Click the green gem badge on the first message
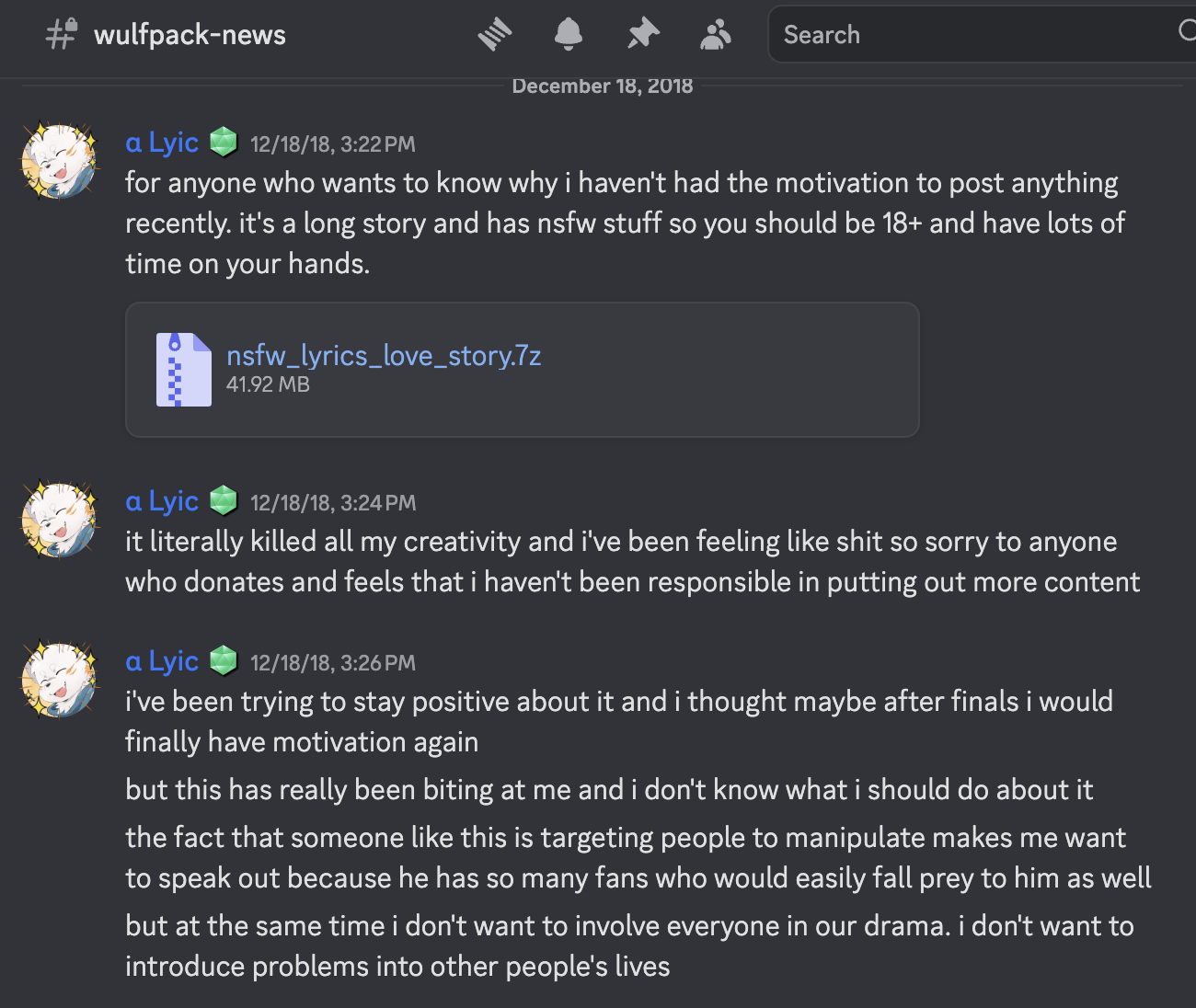This screenshot has height=1008, width=1196. [x=224, y=143]
